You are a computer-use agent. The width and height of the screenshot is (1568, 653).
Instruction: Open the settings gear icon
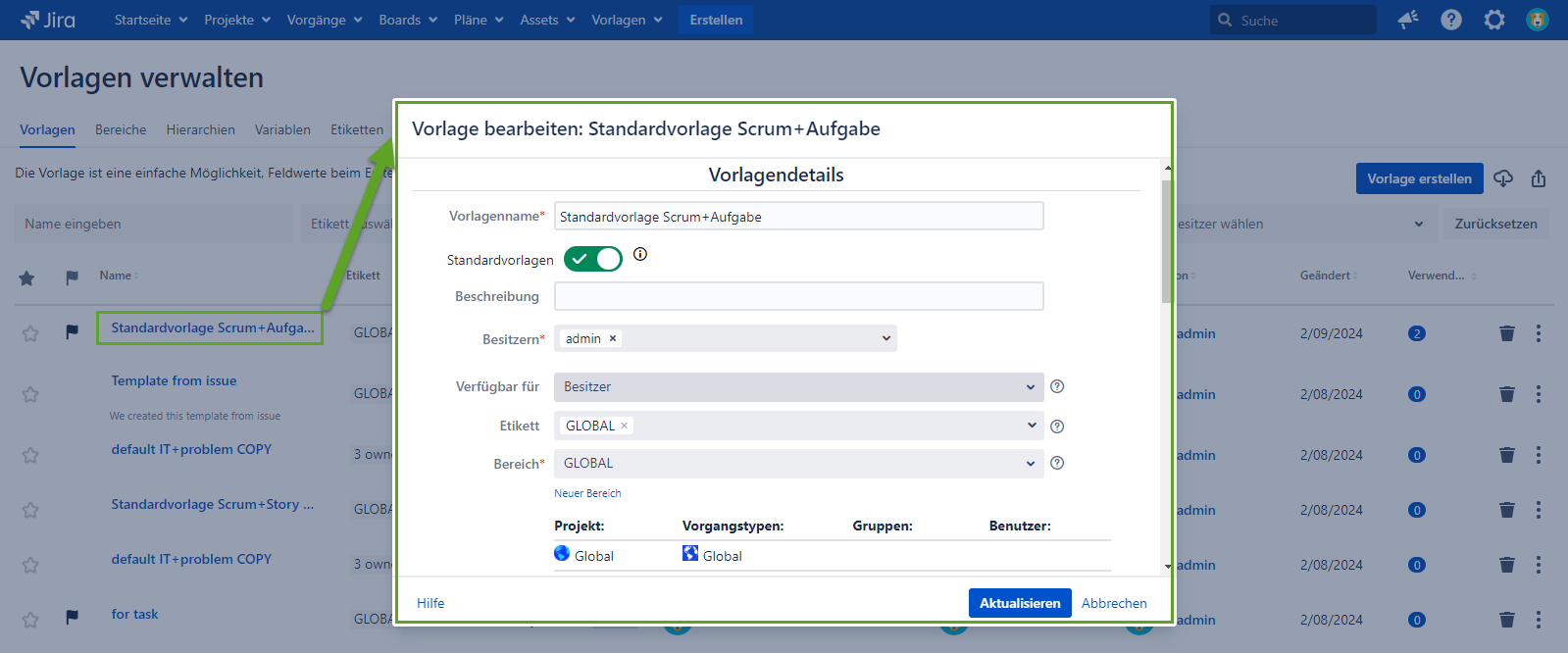coord(1493,20)
